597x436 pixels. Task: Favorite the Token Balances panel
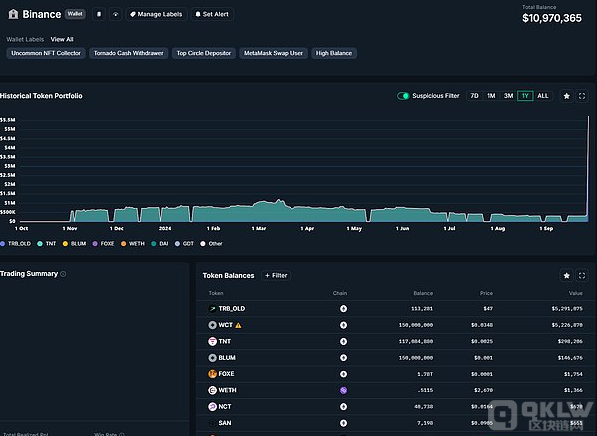(x=567, y=276)
